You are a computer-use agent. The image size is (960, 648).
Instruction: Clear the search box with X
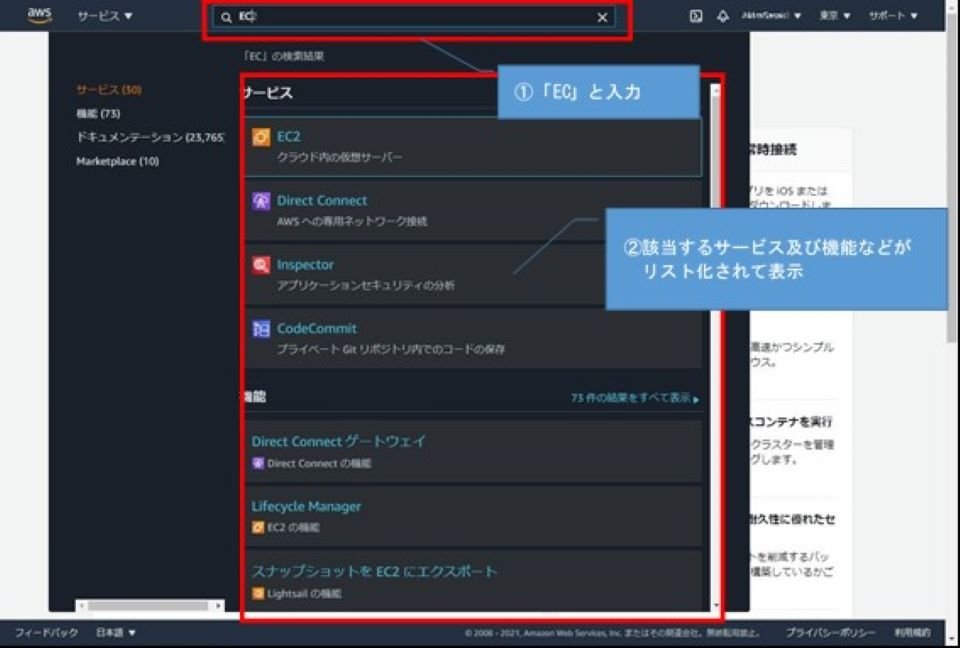[602, 18]
